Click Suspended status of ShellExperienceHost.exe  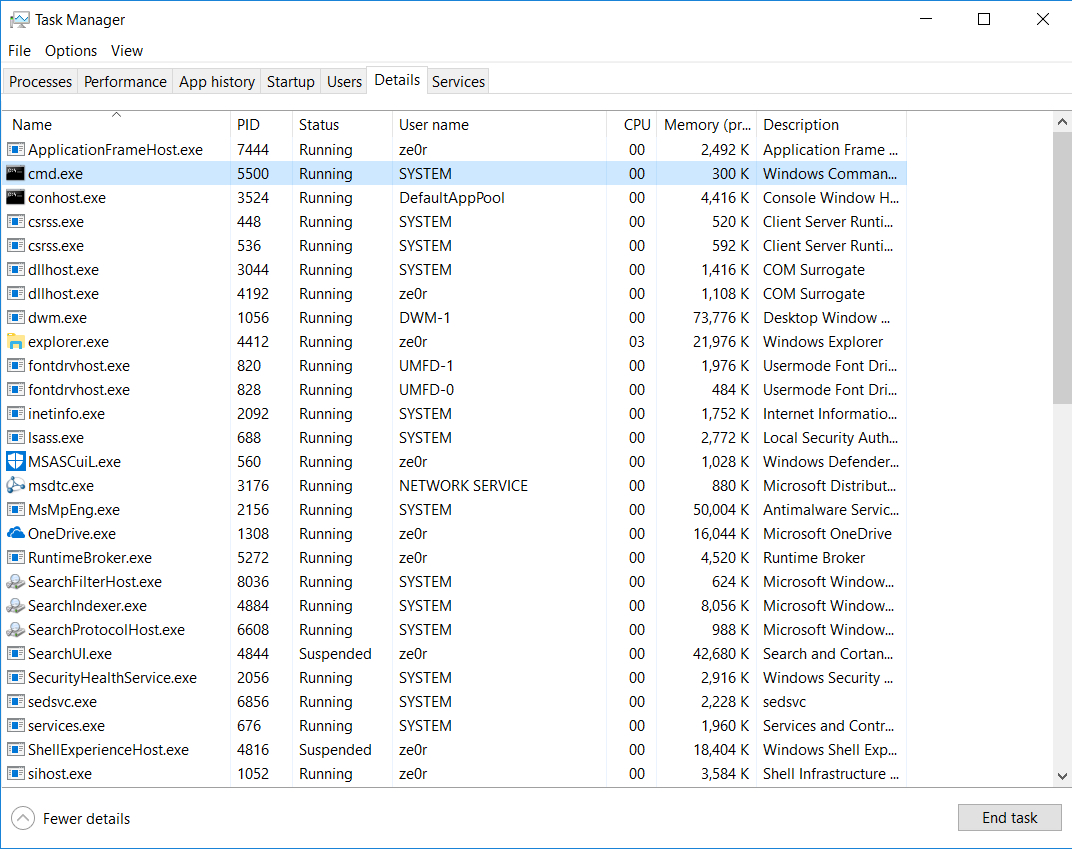[335, 750]
